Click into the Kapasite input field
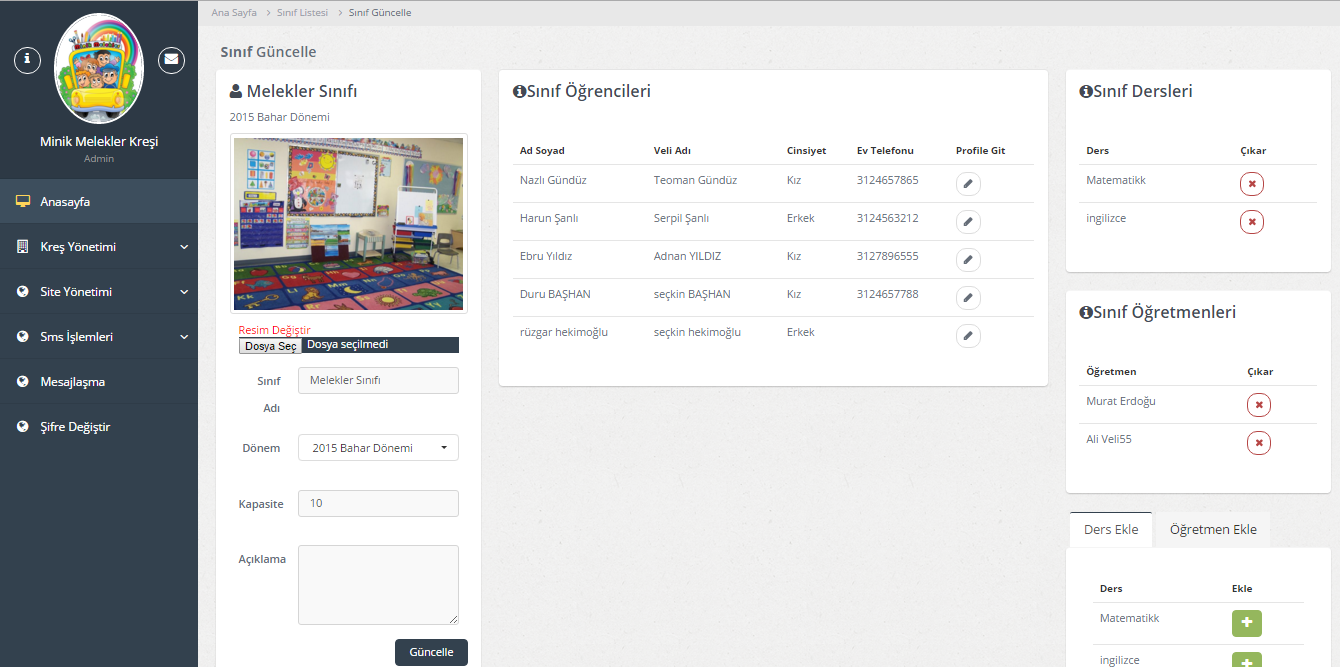The image size is (1340, 667). pyautogui.click(x=378, y=504)
